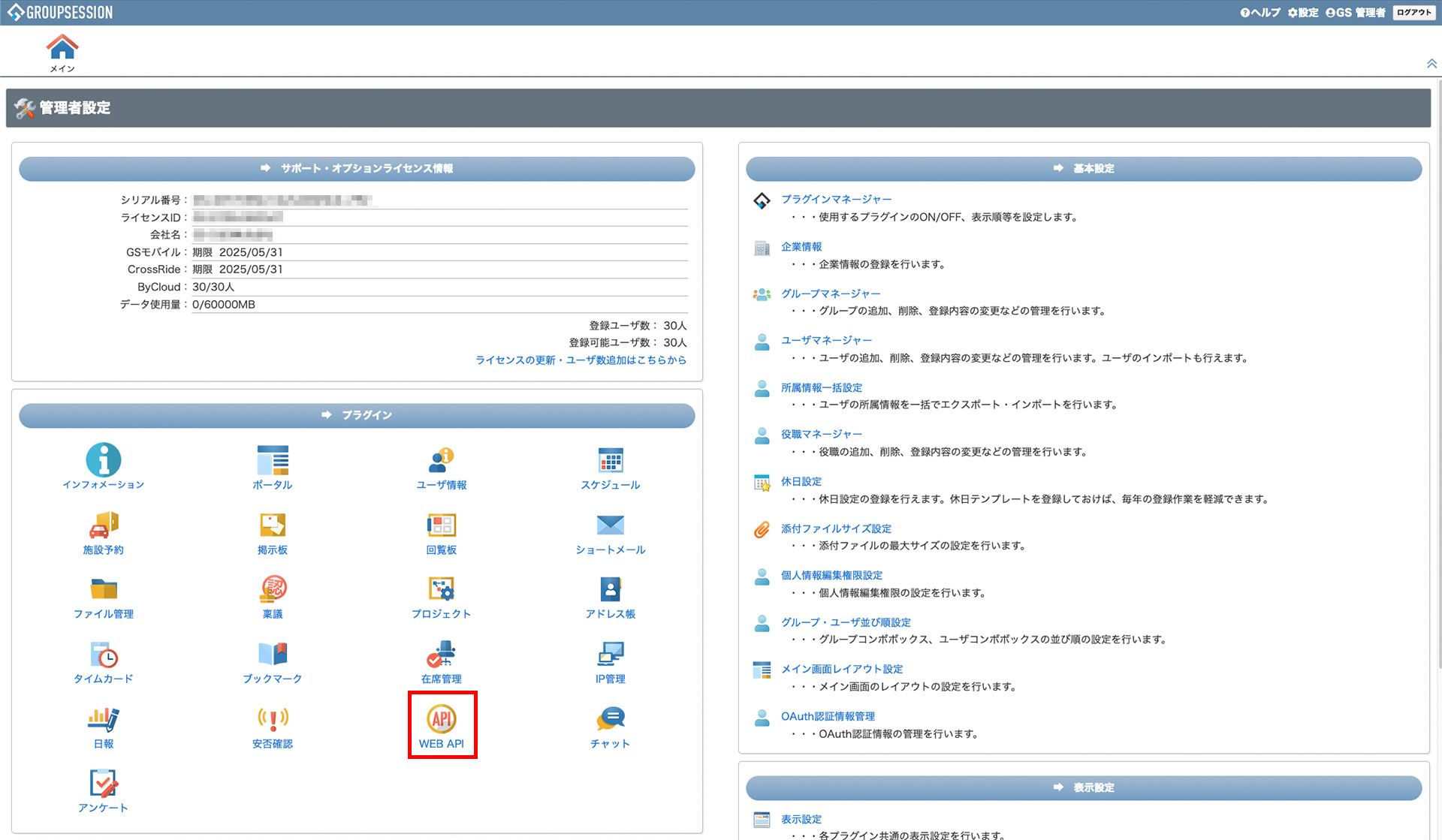
Task: Open the Plugin Manager link
Action: 836,199
